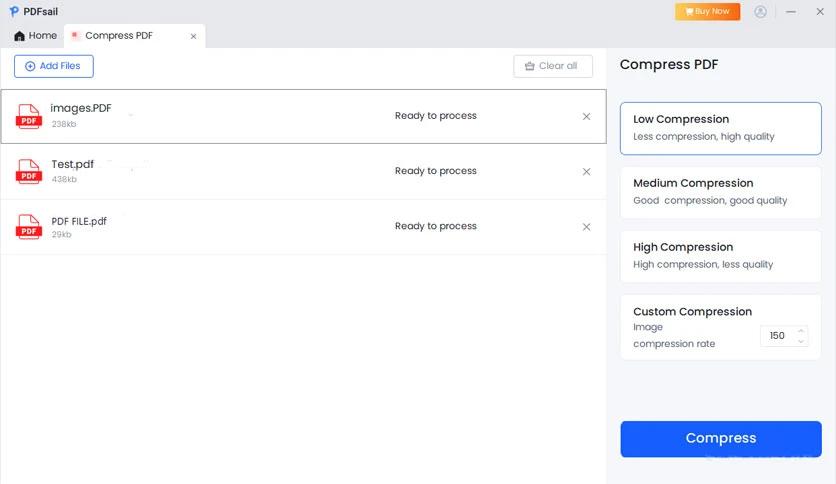
Task: Click the PDF icon for images.PDF
Action: 29,116
